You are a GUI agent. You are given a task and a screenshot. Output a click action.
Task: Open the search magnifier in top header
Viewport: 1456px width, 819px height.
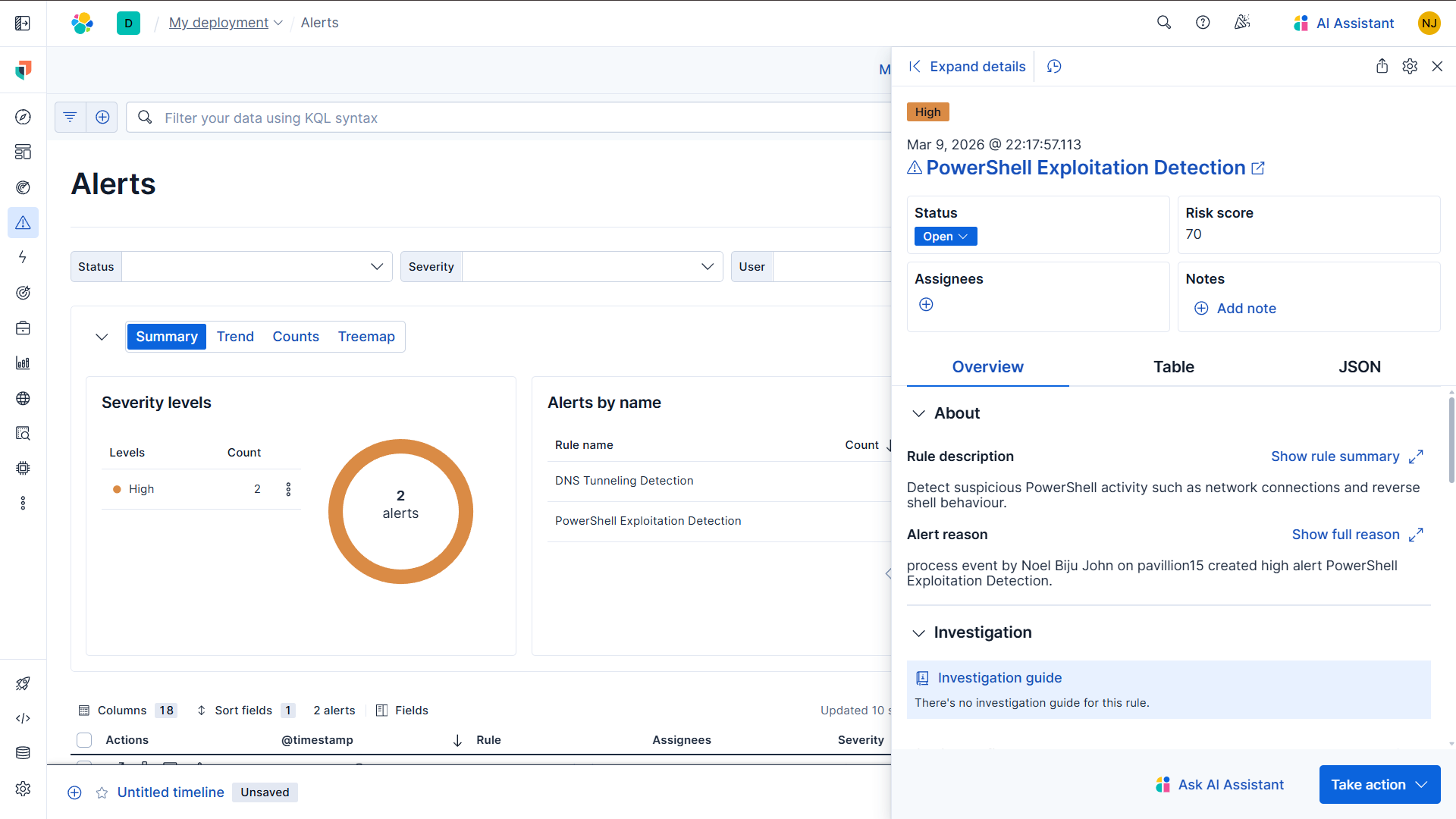pos(1164,23)
